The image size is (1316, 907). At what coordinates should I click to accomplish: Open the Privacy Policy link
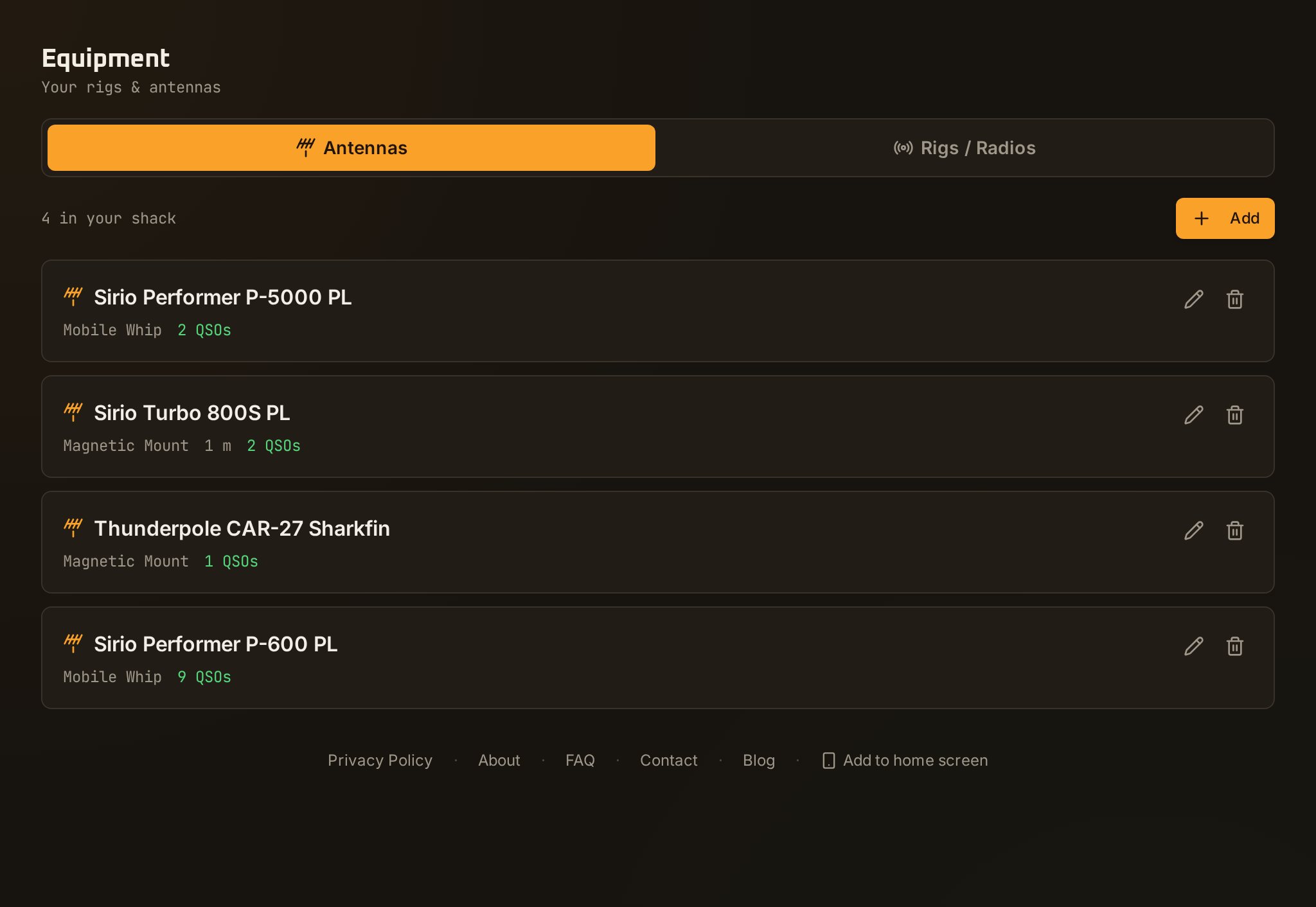click(x=380, y=761)
